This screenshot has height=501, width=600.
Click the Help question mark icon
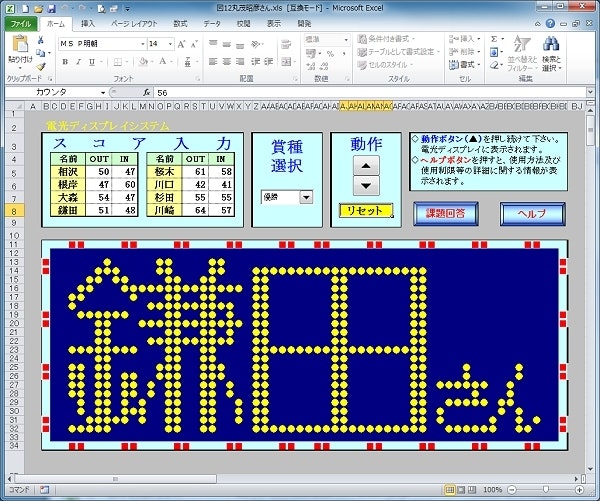tap(550, 24)
